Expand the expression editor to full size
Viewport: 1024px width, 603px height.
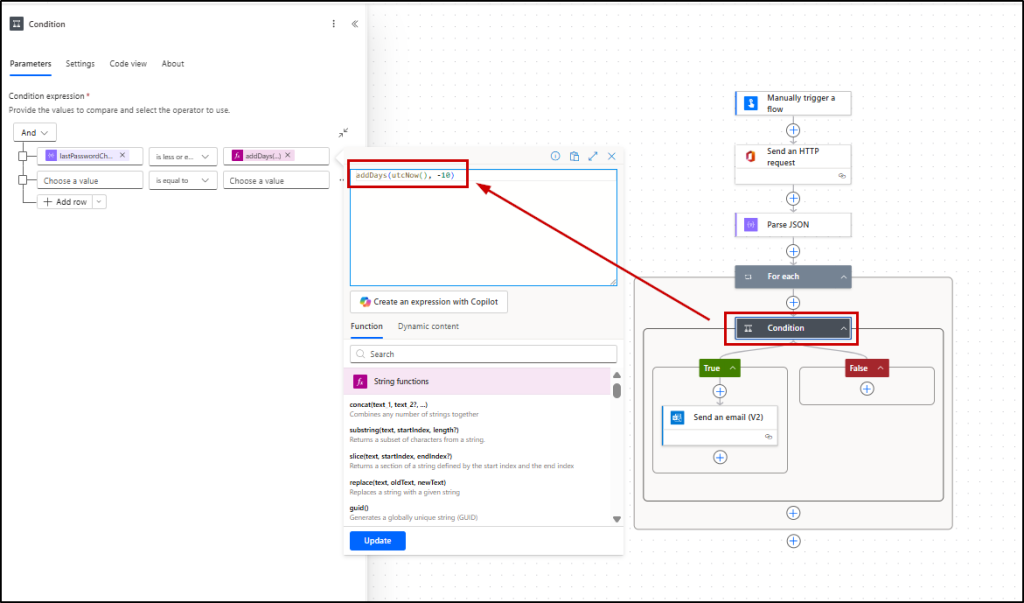coord(593,156)
